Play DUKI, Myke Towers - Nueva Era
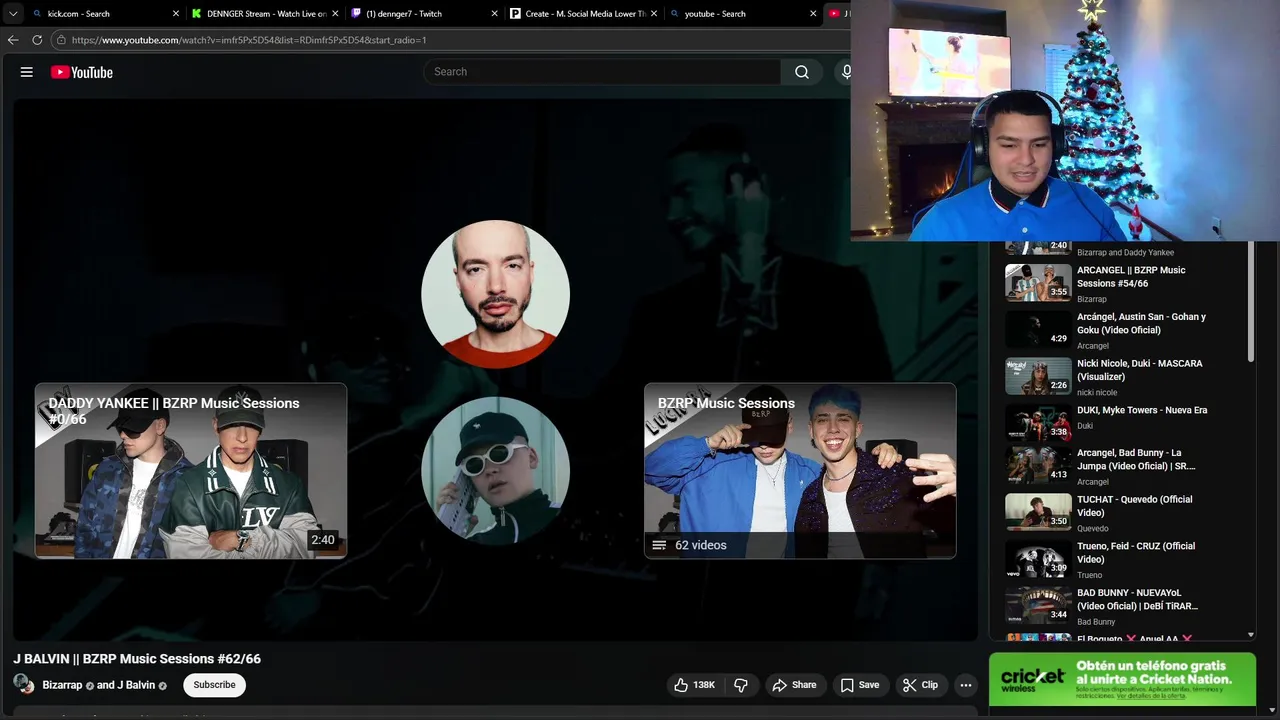 pos(1142,410)
